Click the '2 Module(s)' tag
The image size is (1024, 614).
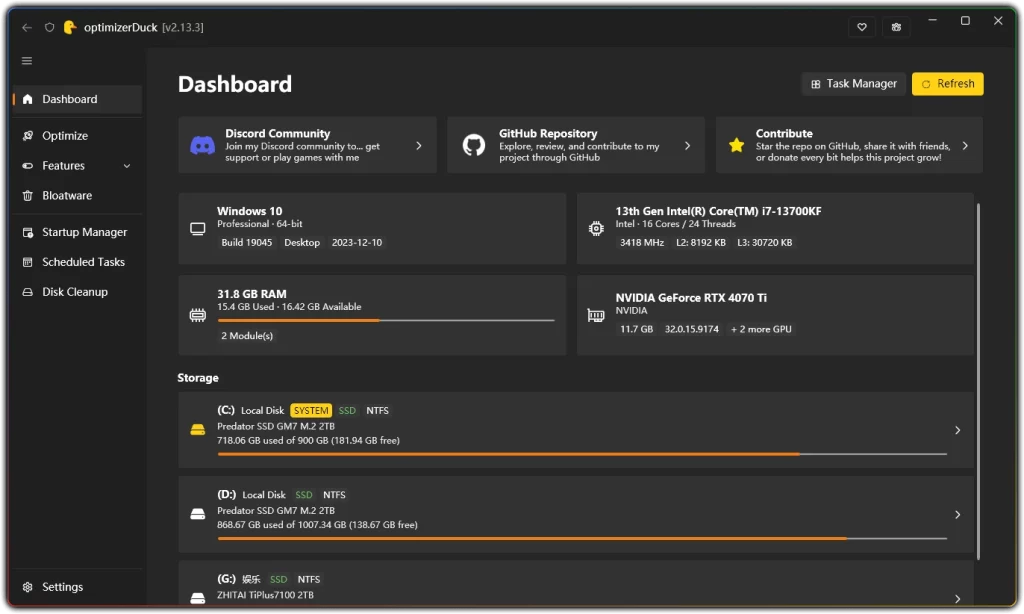pyautogui.click(x=247, y=336)
